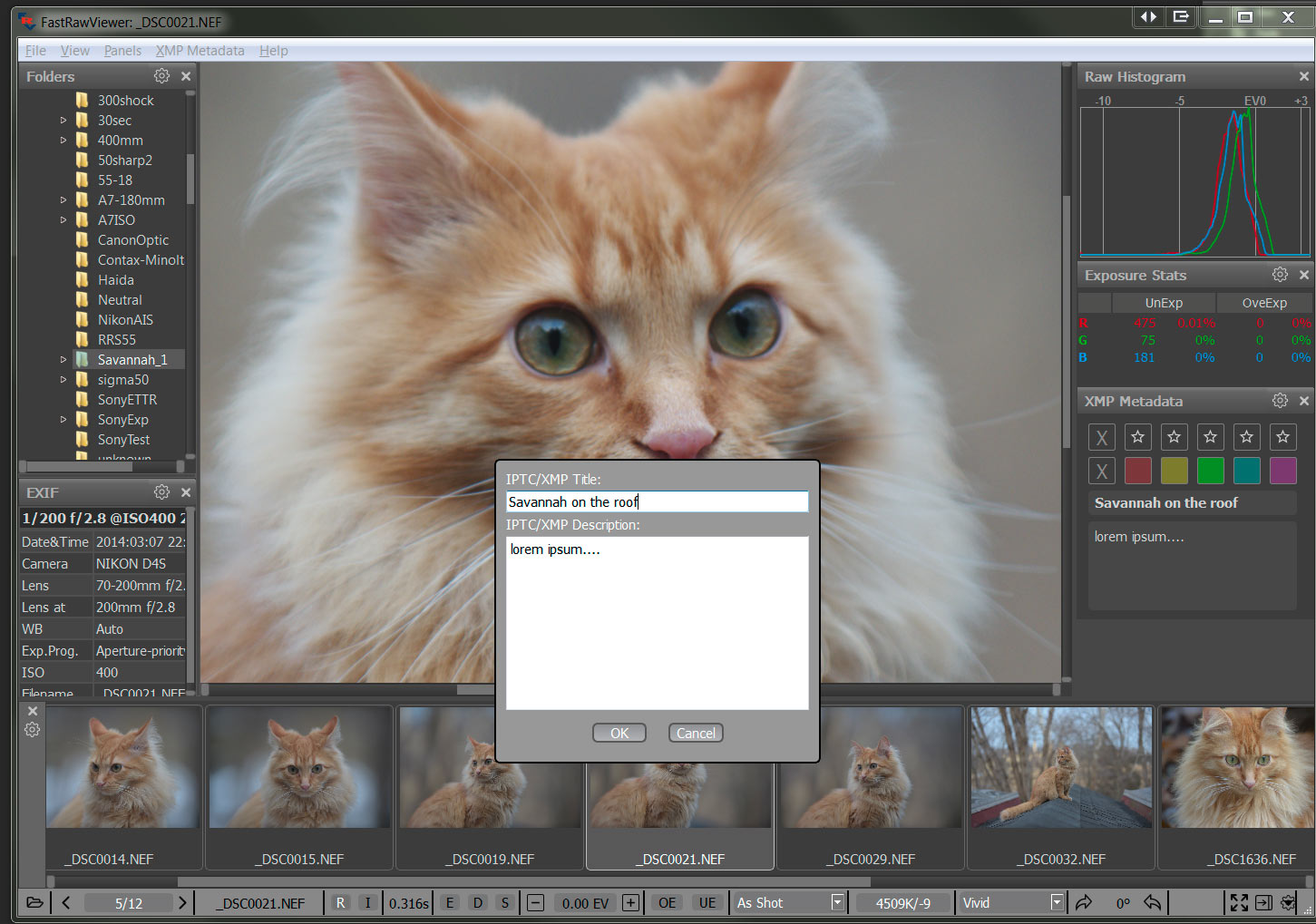Increase exposure with the plus button
The image size is (1316, 924).
coord(630,902)
